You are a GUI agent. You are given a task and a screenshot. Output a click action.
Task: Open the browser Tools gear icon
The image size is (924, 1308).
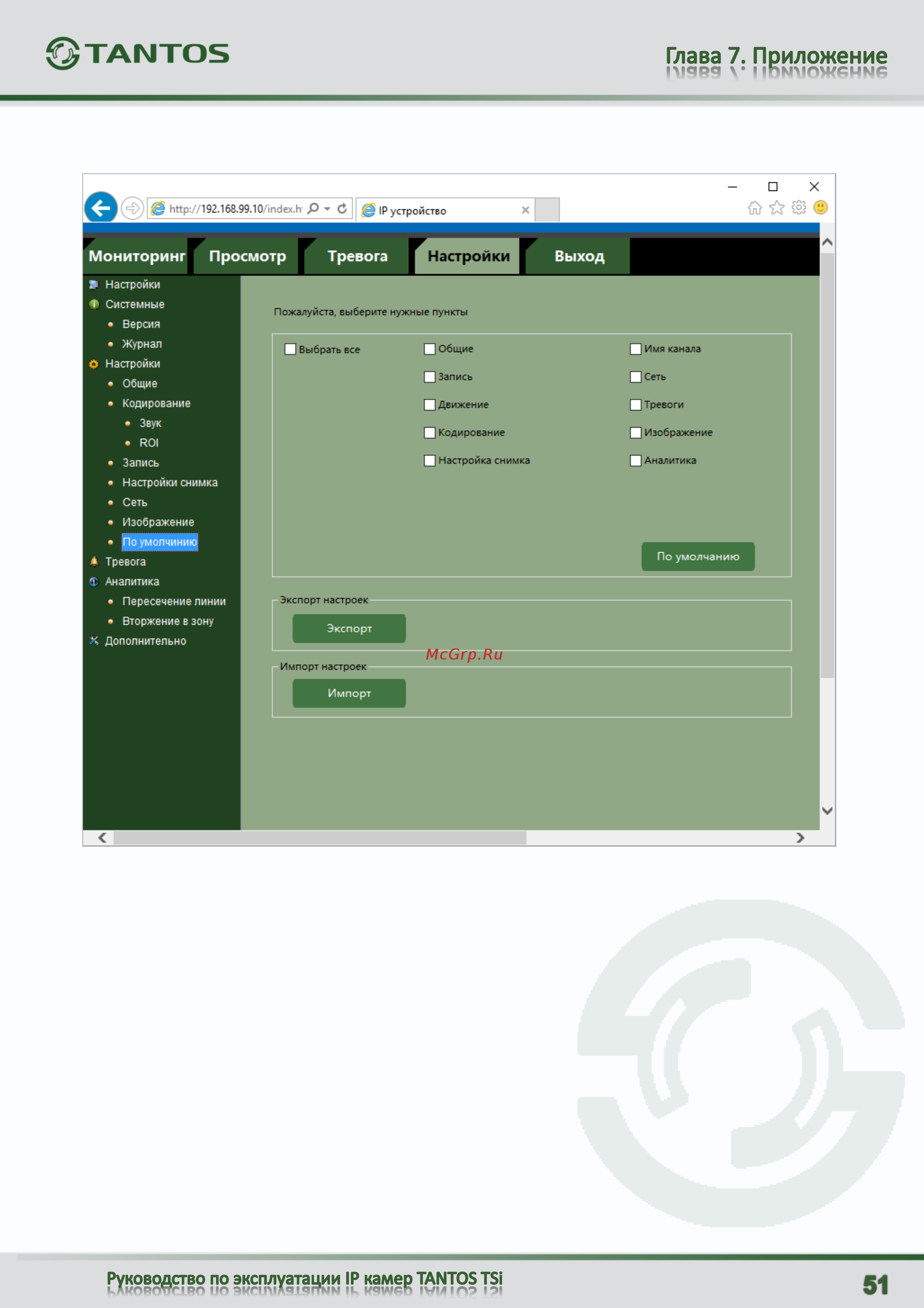pos(799,208)
